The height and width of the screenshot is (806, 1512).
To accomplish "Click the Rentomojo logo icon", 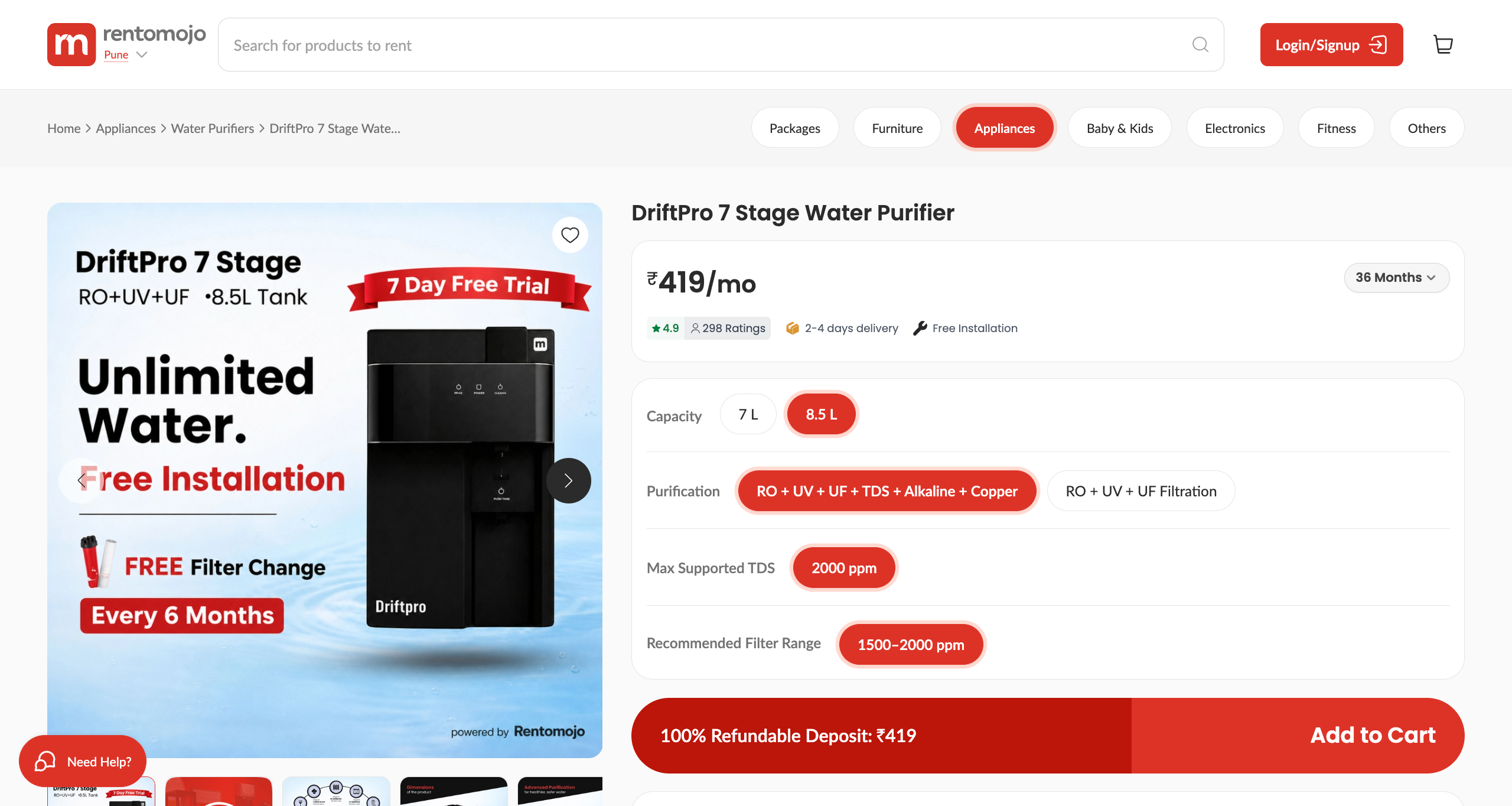I will click(x=71, y=44).
